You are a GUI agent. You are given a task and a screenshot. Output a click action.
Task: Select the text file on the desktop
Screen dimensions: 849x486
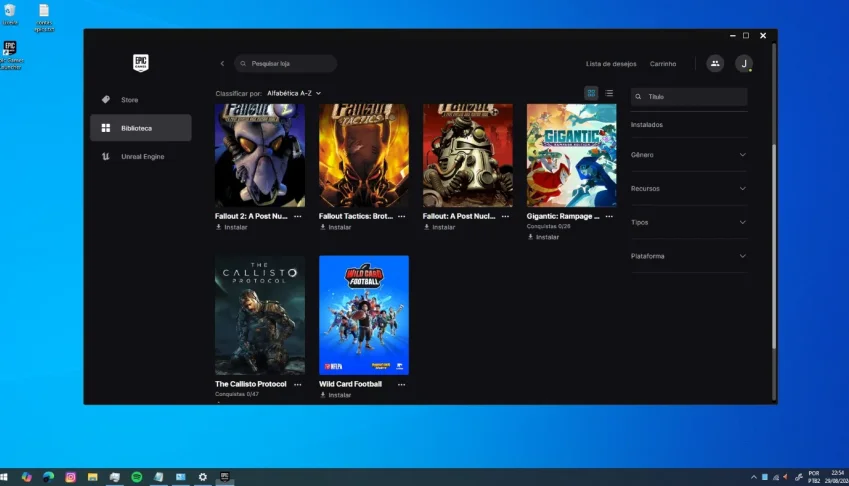(44, 18)
